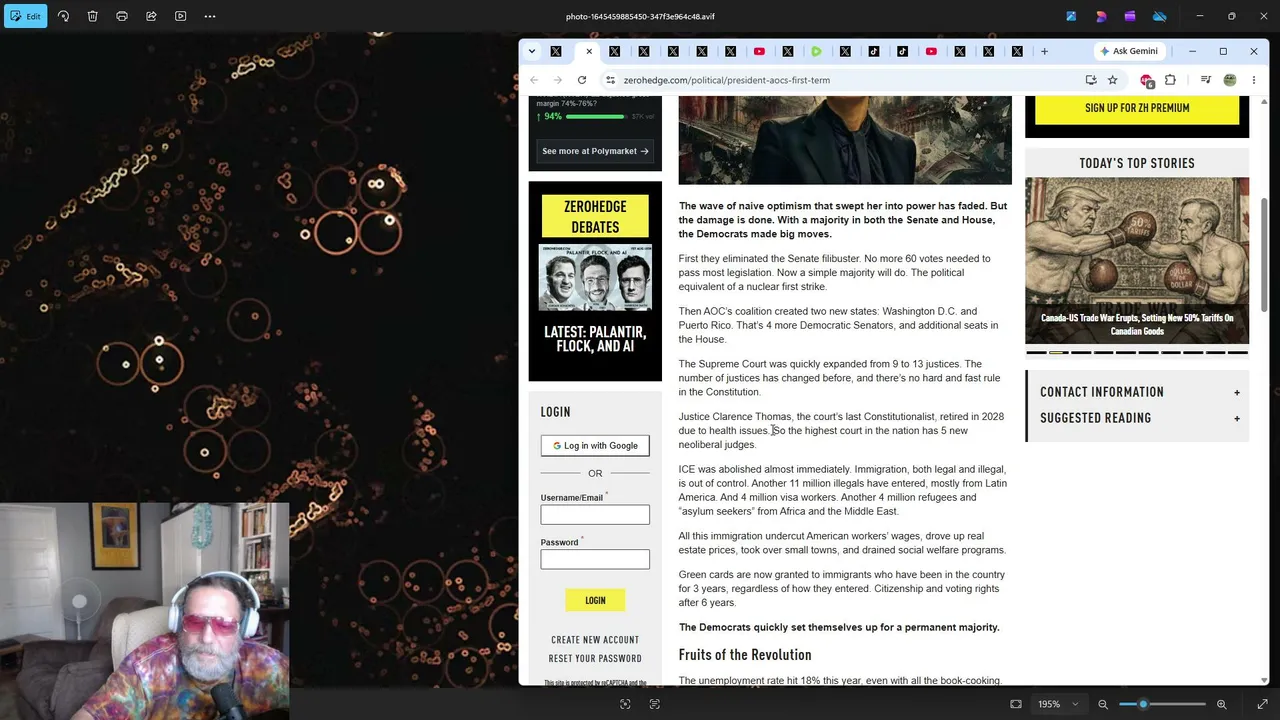Viewport: 1280px width, 720px height.
Task: Share the photo from Photos toolbar
Action: pyautogui.click(x=151, y=16)
